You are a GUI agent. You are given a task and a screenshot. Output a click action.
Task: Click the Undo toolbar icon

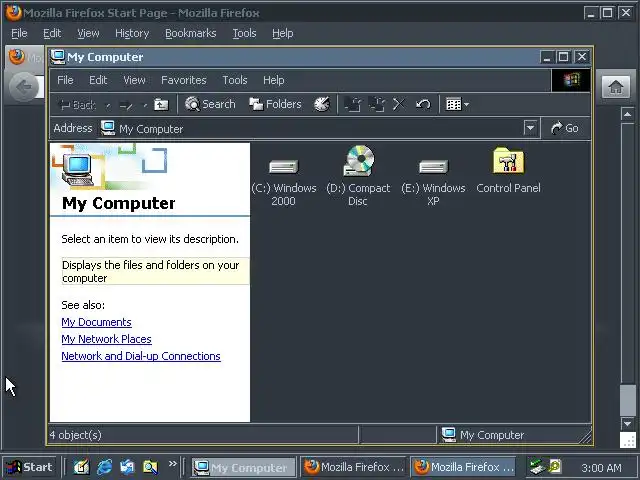pyautogui.click(x=423, y=104)
